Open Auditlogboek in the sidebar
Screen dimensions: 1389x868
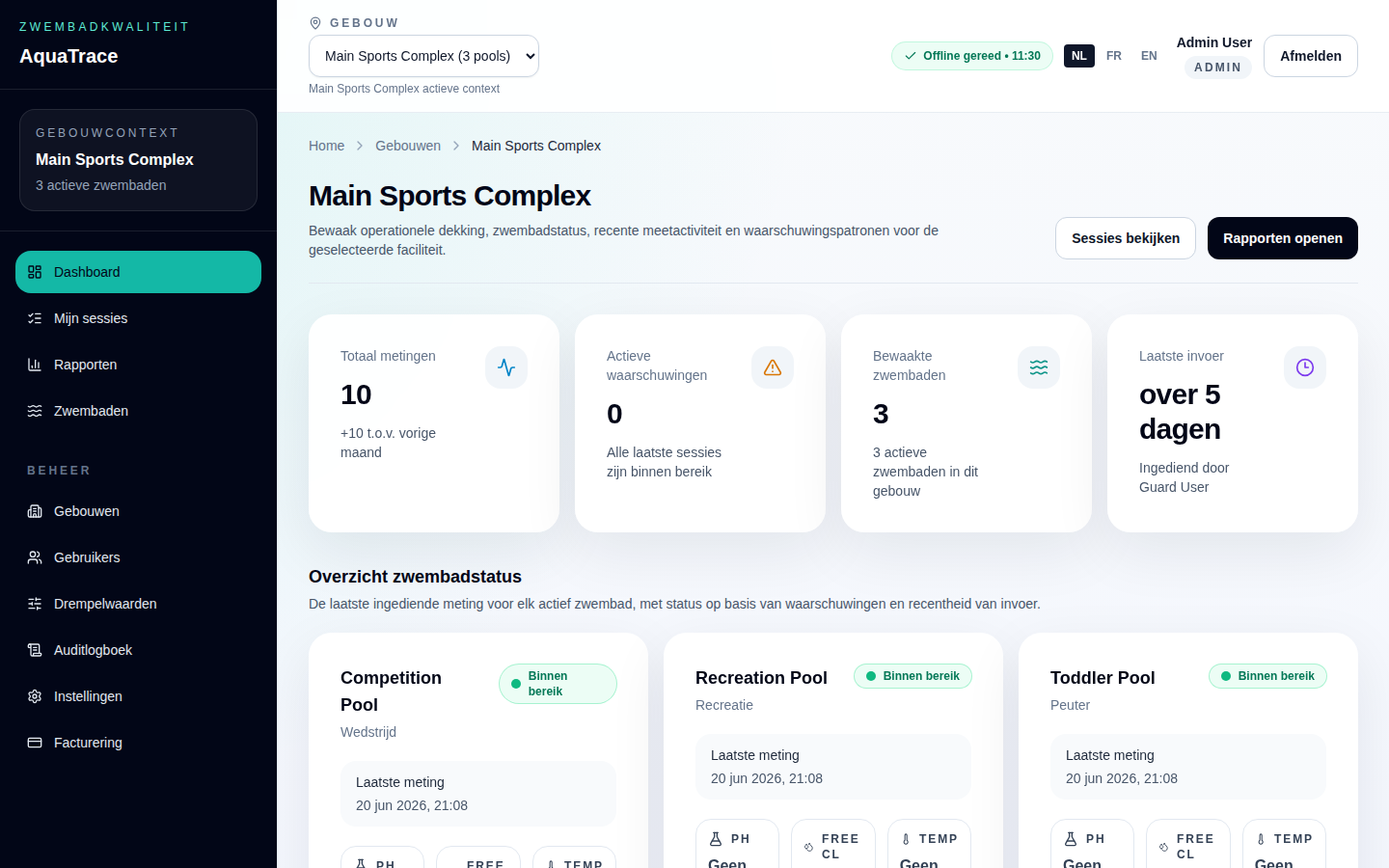138,650
